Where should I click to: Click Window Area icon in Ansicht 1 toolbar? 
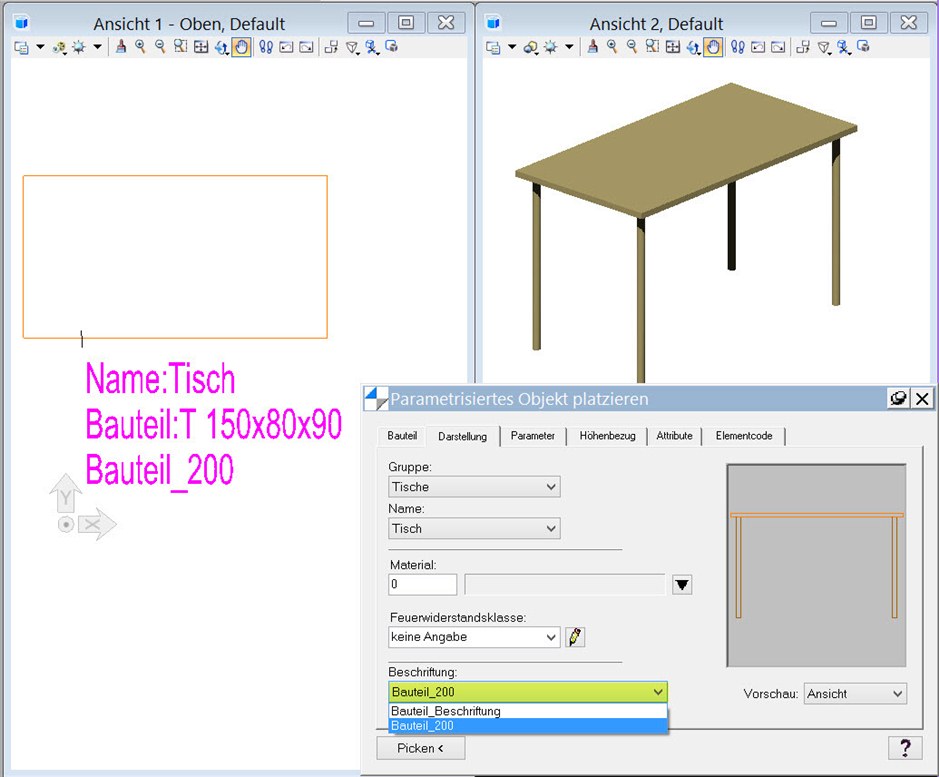(x=180, y=47)
